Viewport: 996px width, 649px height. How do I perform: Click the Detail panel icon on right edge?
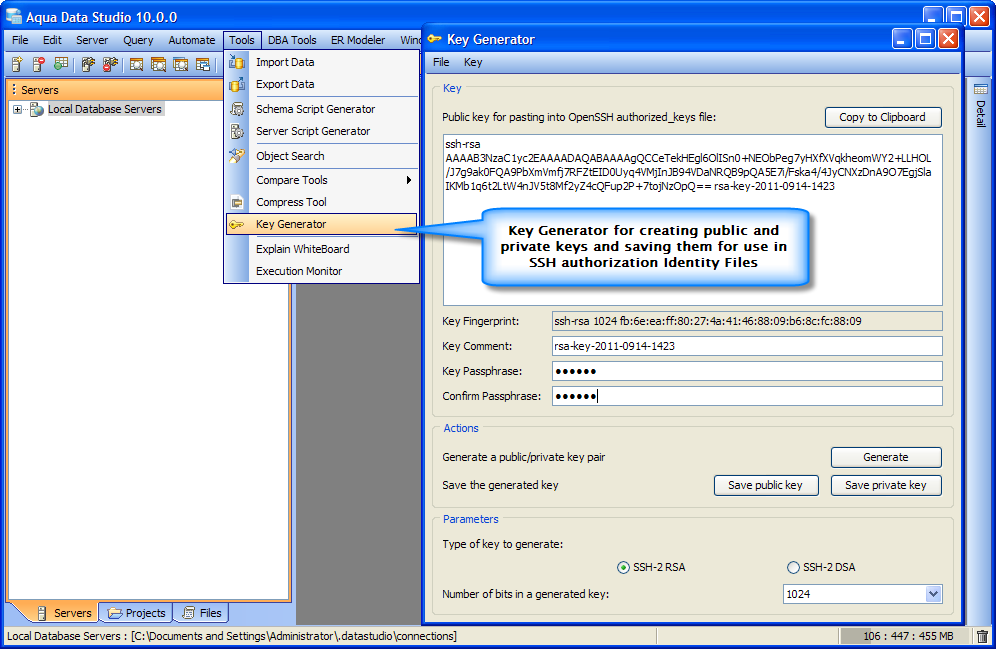tap(981, 90)
